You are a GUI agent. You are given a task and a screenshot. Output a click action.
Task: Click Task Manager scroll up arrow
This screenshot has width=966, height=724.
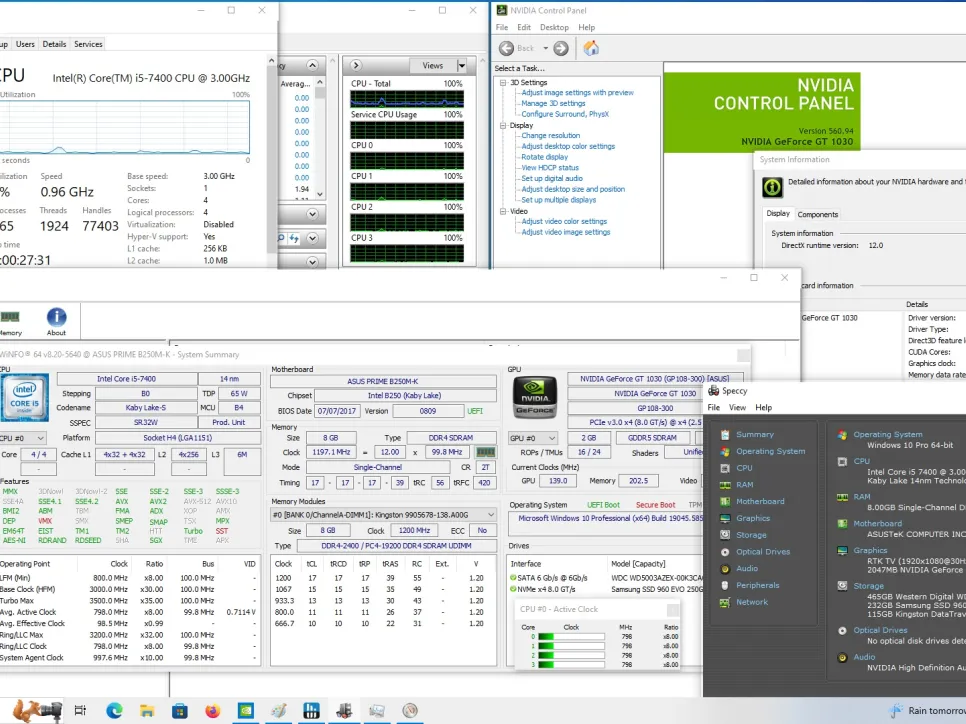272,60
